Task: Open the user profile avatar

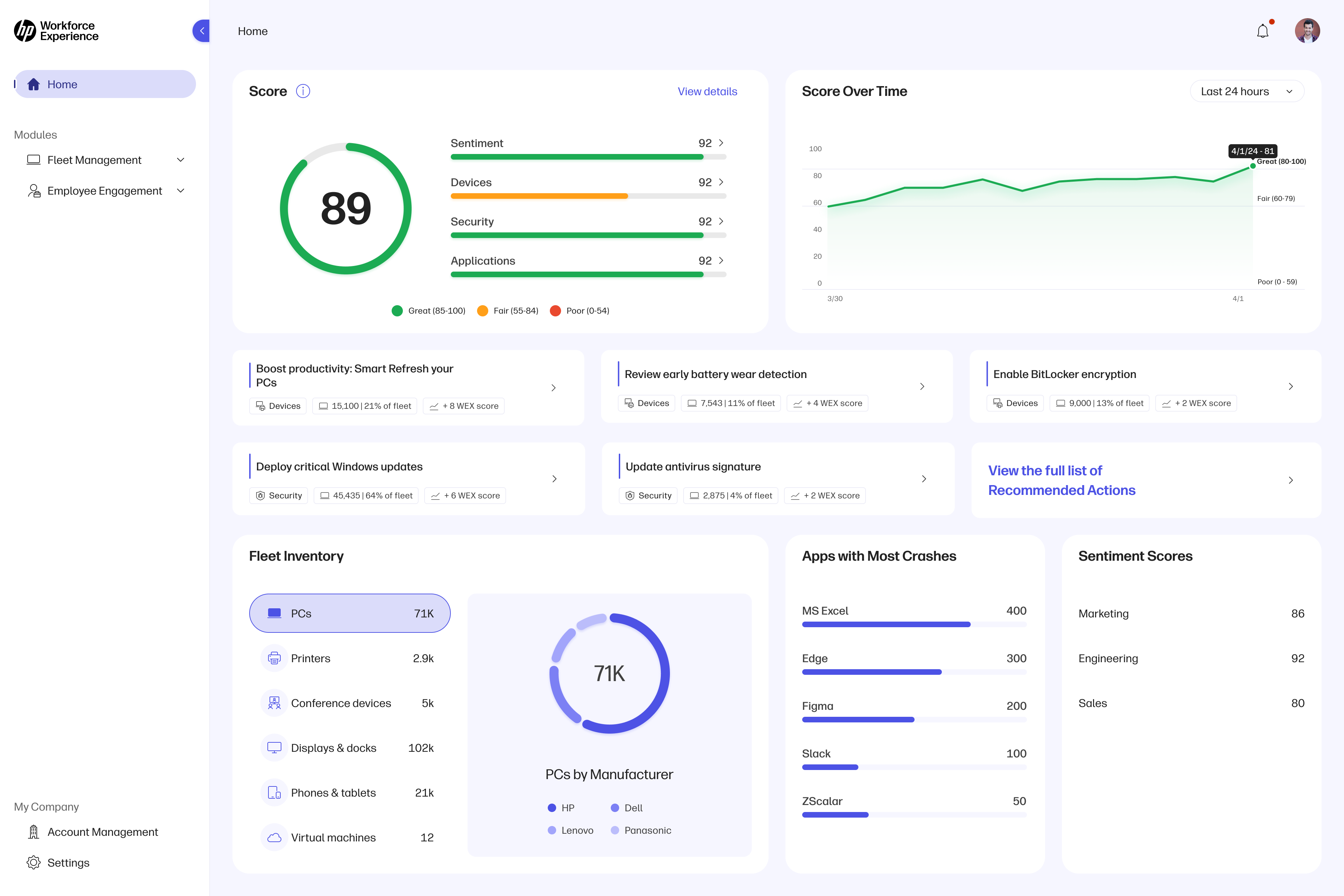Action: 1308,31
